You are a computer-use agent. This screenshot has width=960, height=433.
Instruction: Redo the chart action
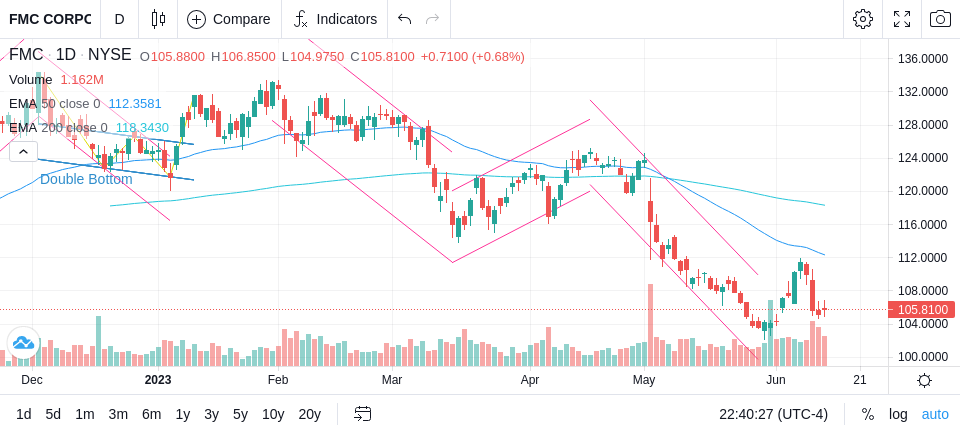click(x=433, y=19)
